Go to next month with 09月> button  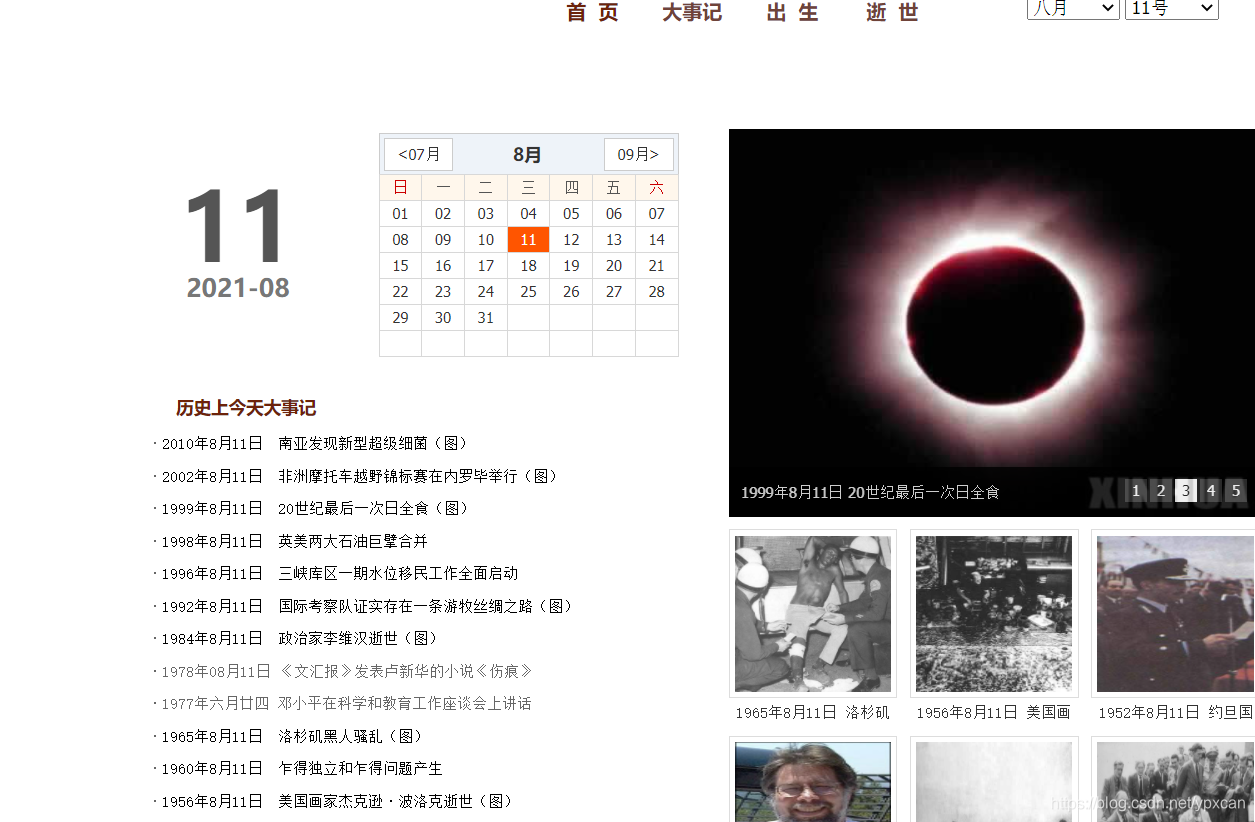coord(638,154)
